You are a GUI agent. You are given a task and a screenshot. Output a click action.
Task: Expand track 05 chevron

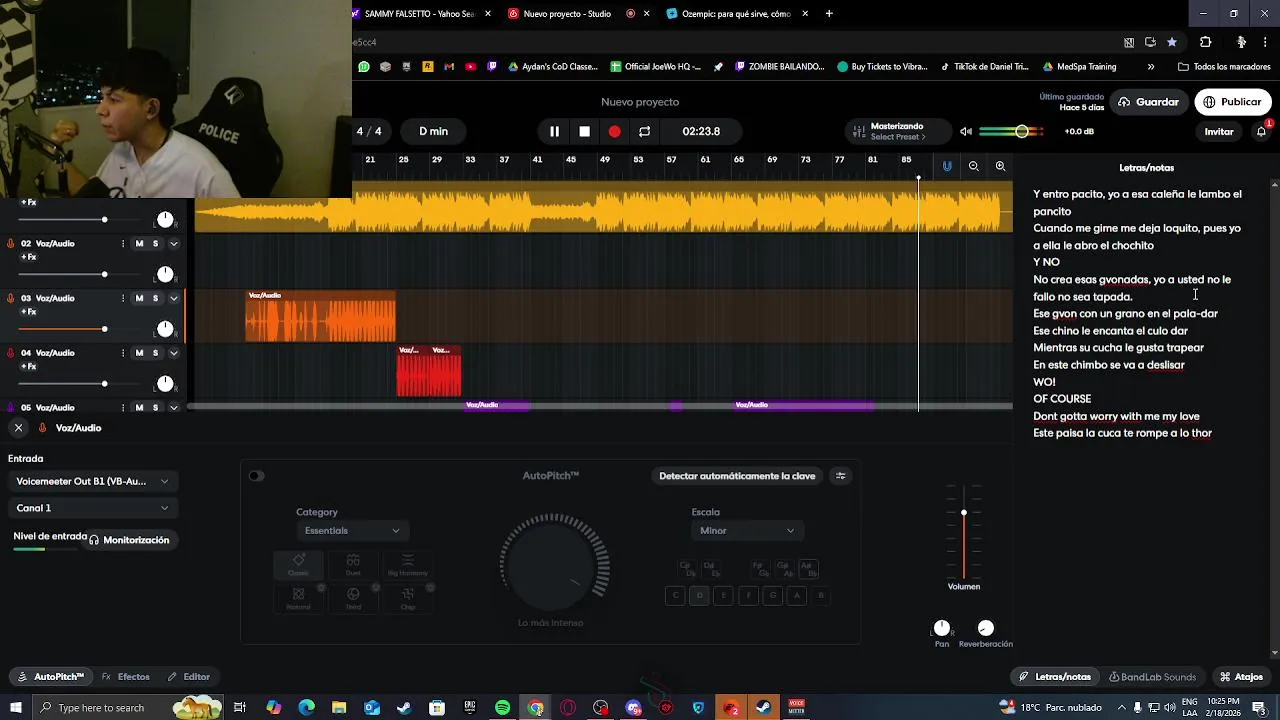pos(173,408)
